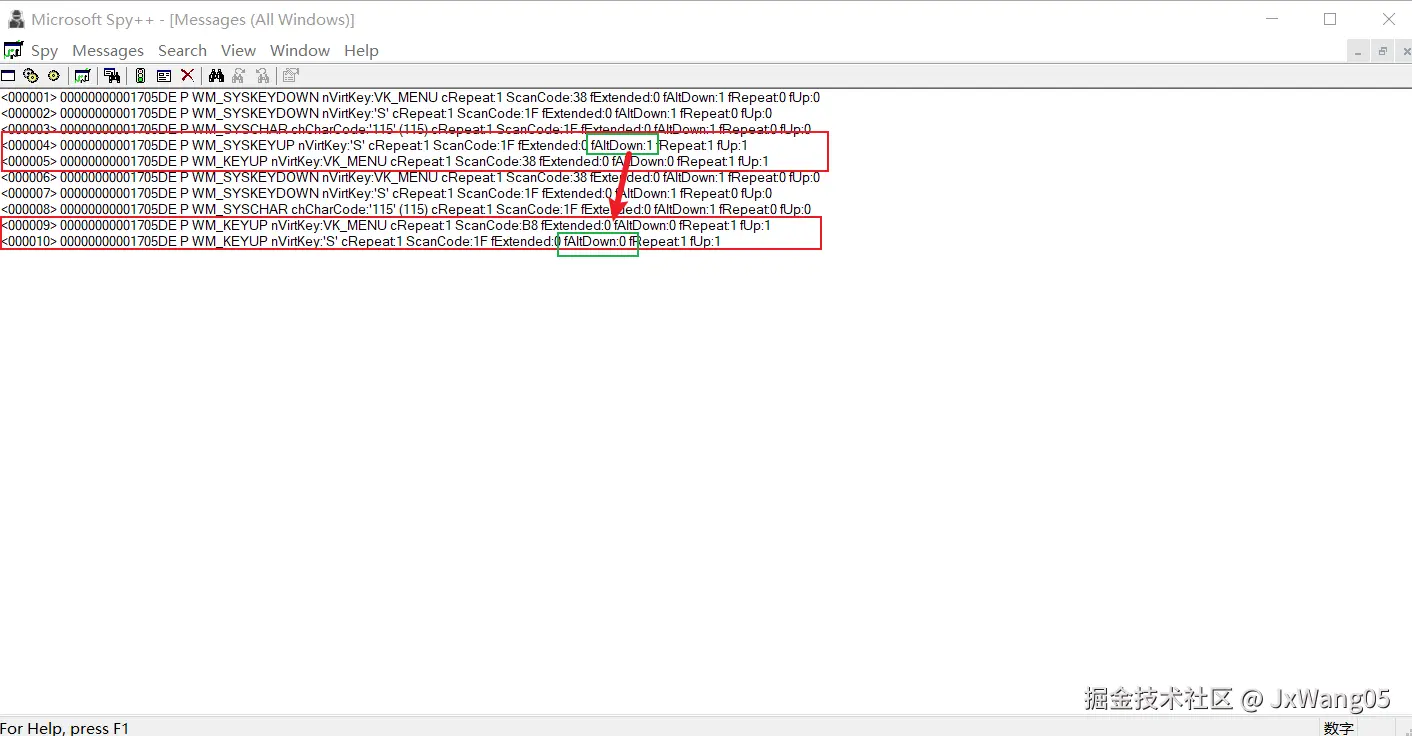Click the 'For Help, press F1' status text
1412x736 pixels.
click(65, 727)
